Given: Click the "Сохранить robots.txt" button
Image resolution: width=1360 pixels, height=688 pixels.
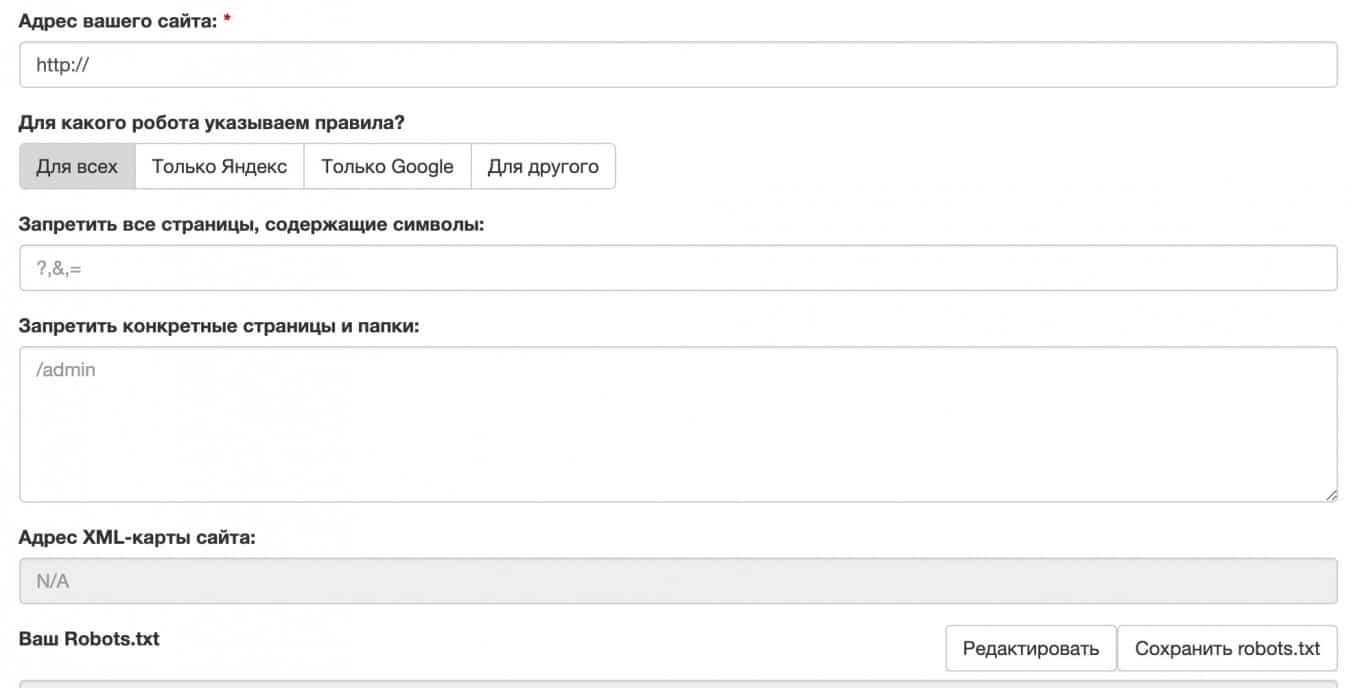Looking at the screenshot, I should (1227, 649).
